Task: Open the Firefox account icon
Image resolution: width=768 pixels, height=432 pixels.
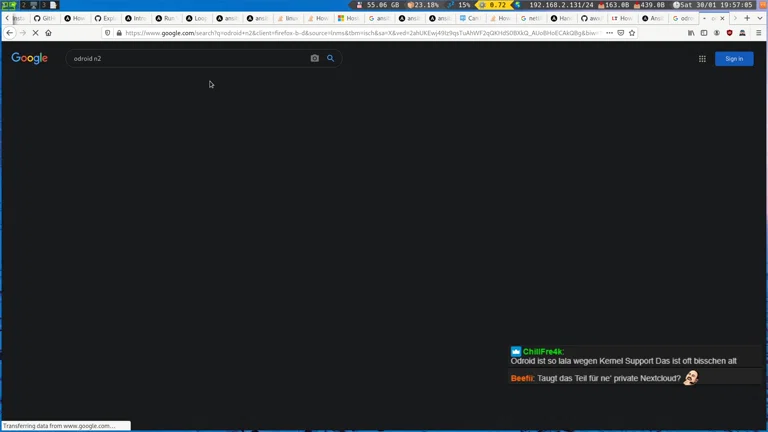Action: (717, 33)
